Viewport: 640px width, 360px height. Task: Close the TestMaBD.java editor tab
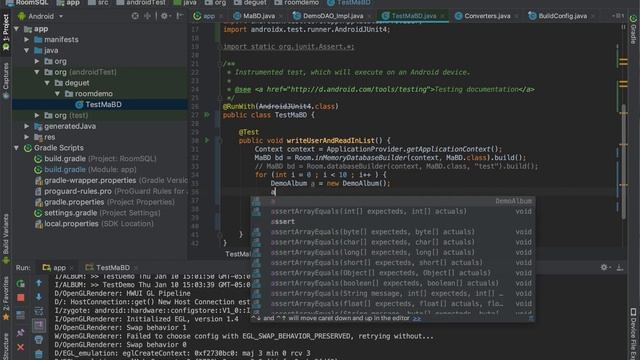(x=442, y=16)
